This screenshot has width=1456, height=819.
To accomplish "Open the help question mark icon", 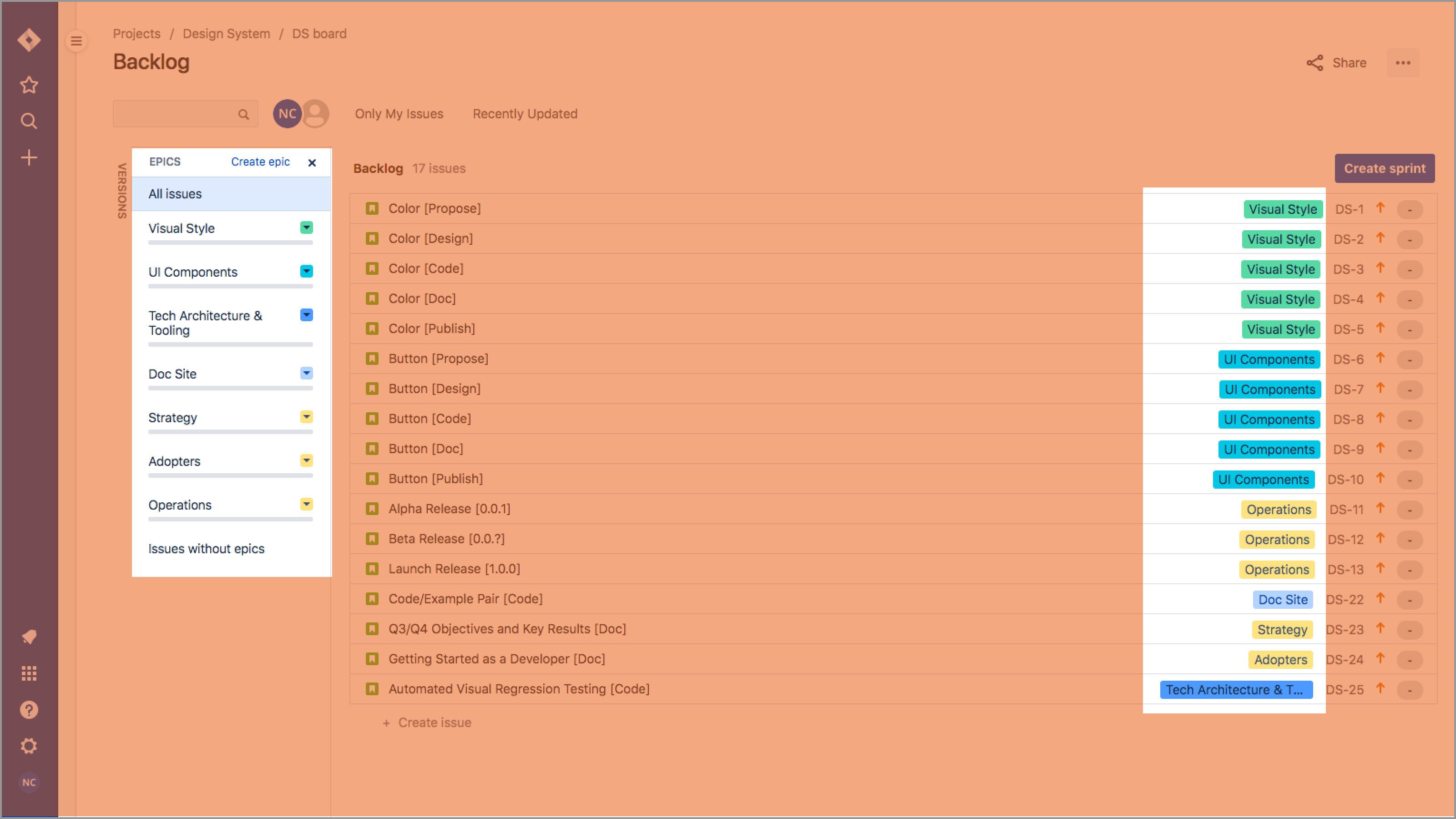I will coord(29,710).
